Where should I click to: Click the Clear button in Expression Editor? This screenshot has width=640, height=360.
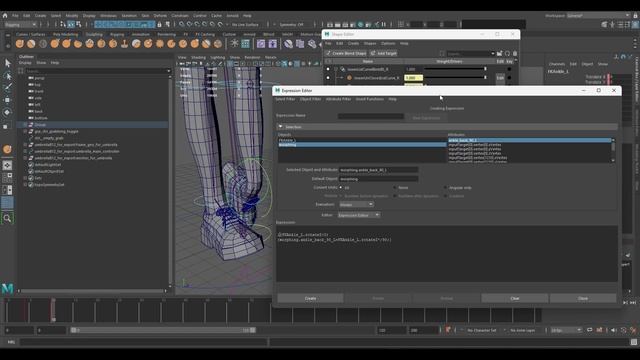pos(515,298)
